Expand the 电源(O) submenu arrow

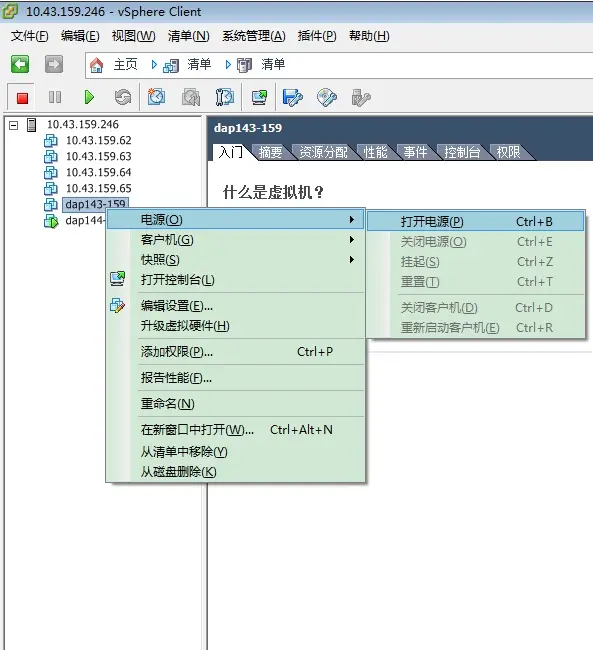coord(352,219)
